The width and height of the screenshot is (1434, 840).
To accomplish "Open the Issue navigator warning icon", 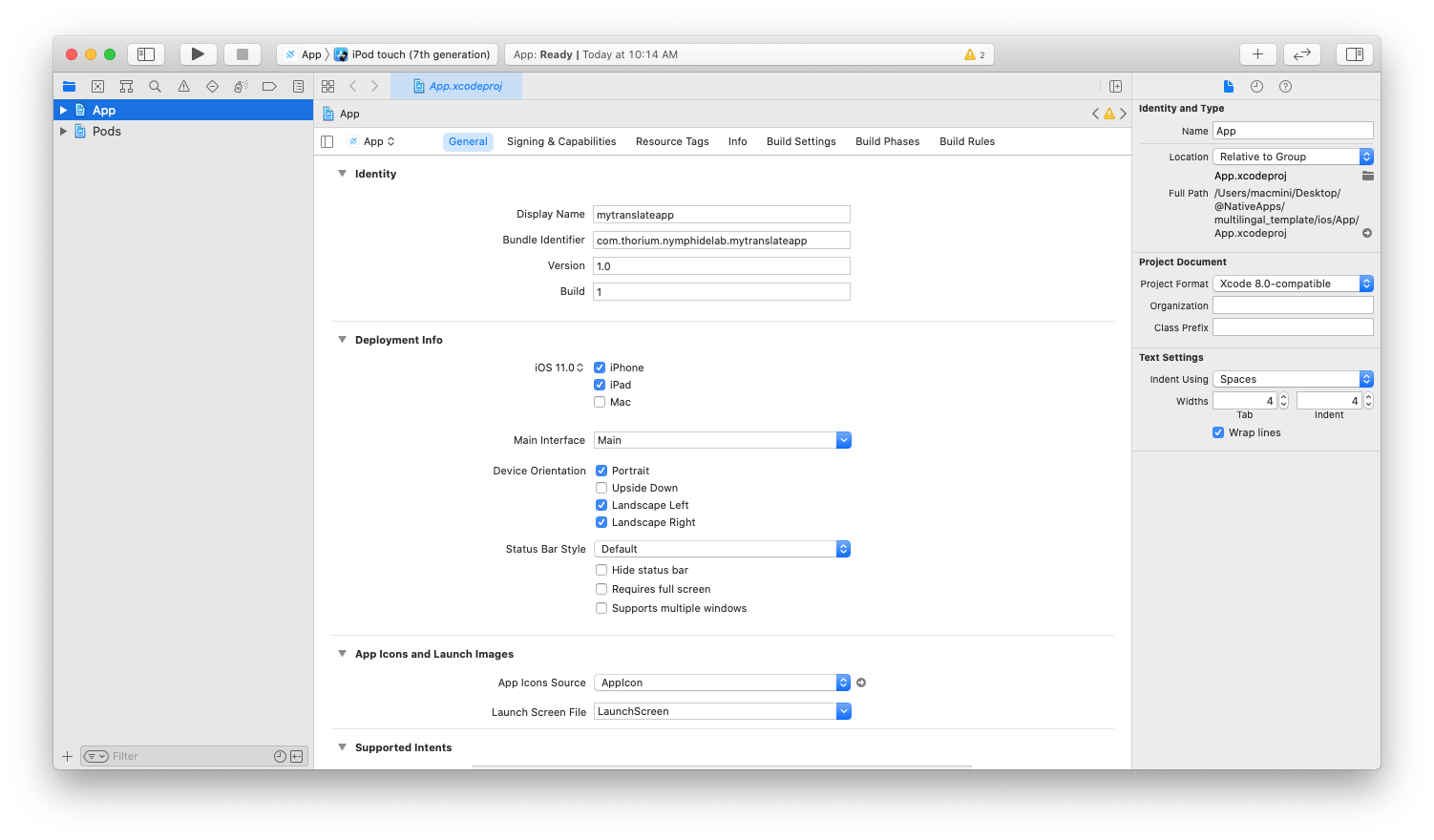I will point(183,86).
